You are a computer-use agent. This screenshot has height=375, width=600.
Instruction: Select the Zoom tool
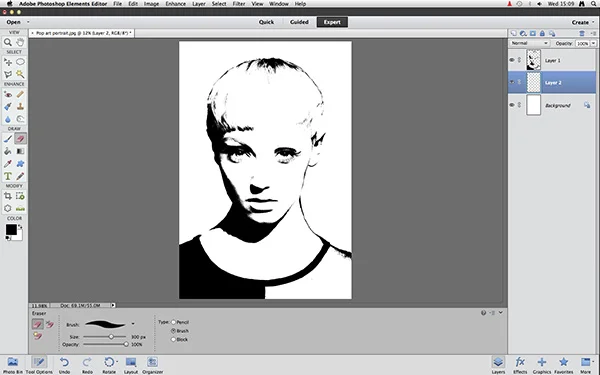8,42
